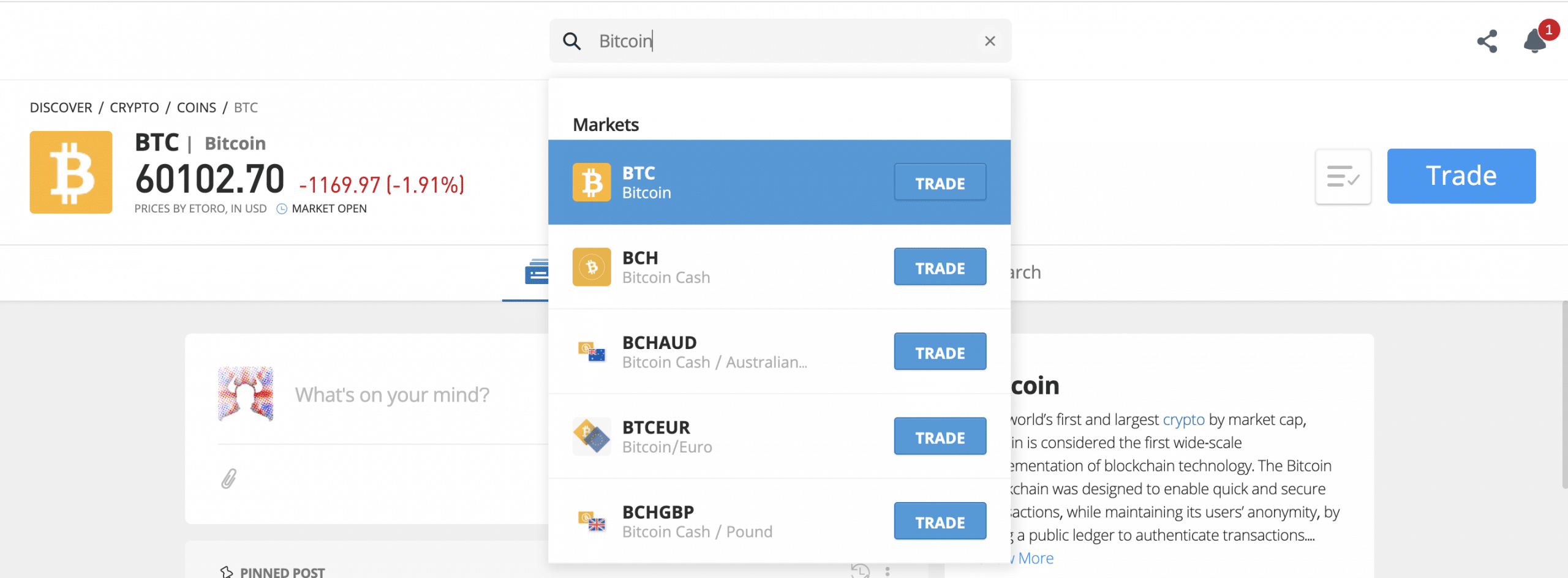The image size is (1568, 578).
Task: Click the BCHAUD flag icon
Action: (592, 351)
